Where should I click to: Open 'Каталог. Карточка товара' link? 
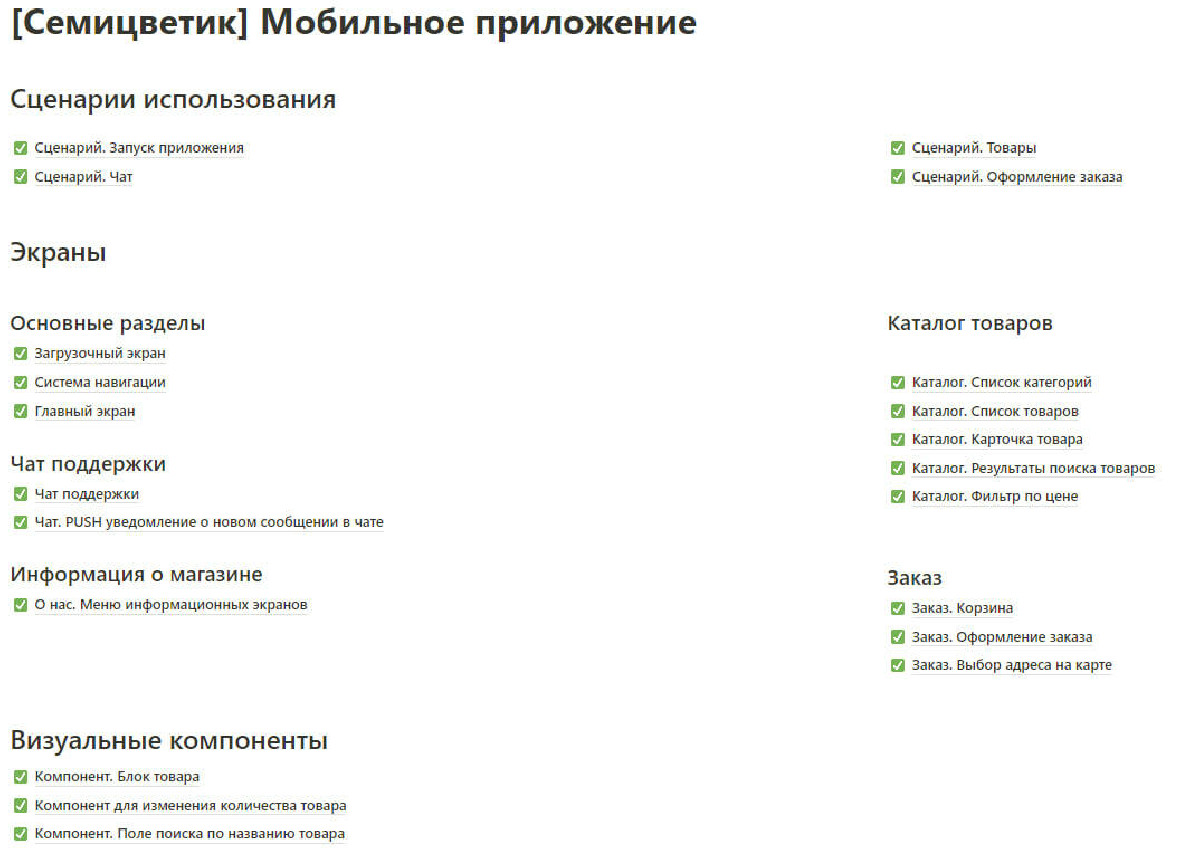click(x=997, y=439)
